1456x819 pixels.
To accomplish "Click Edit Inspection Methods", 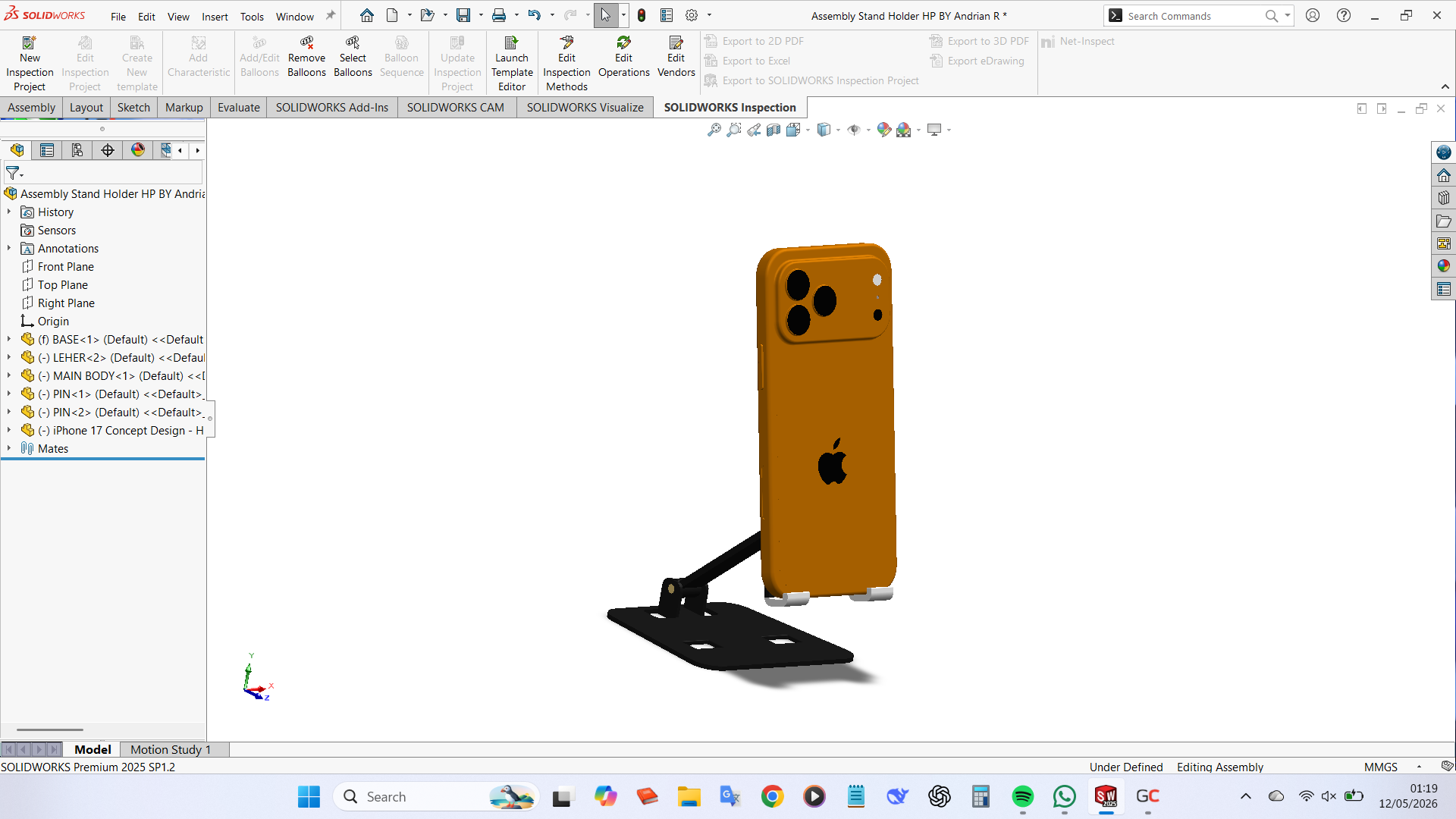I will (x=566, y=64).
